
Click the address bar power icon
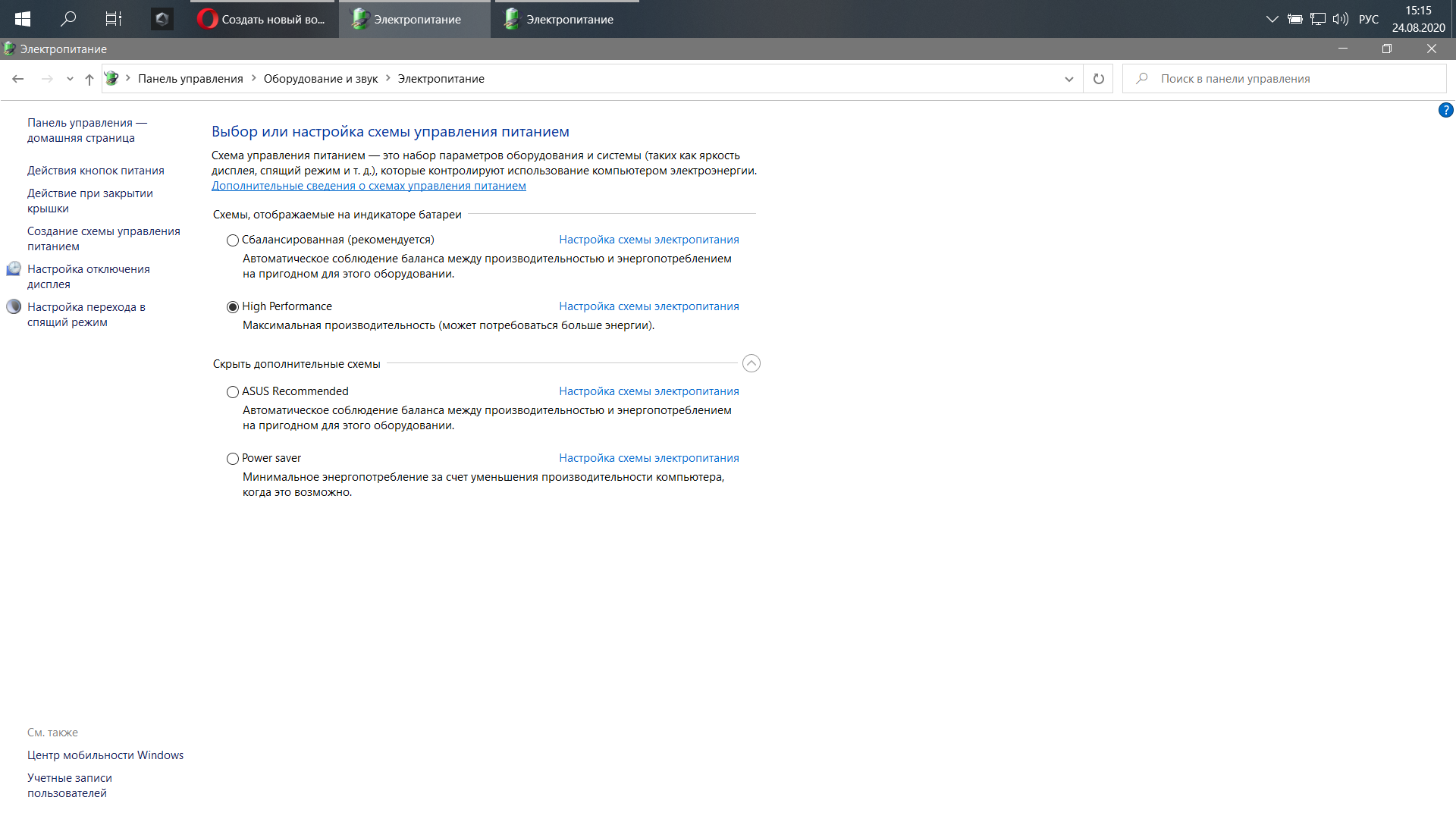pyautogui.click(x=111, y=78)
